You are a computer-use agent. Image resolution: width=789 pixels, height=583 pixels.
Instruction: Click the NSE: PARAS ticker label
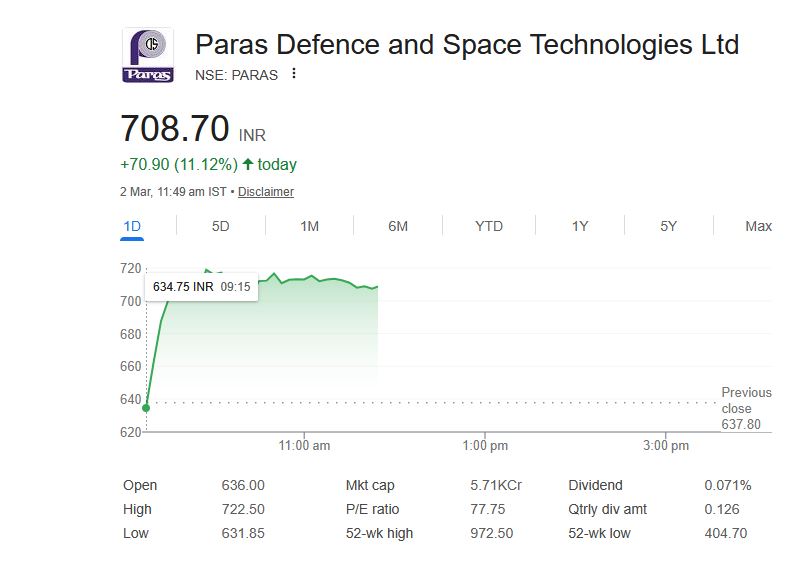click(236, 75)
